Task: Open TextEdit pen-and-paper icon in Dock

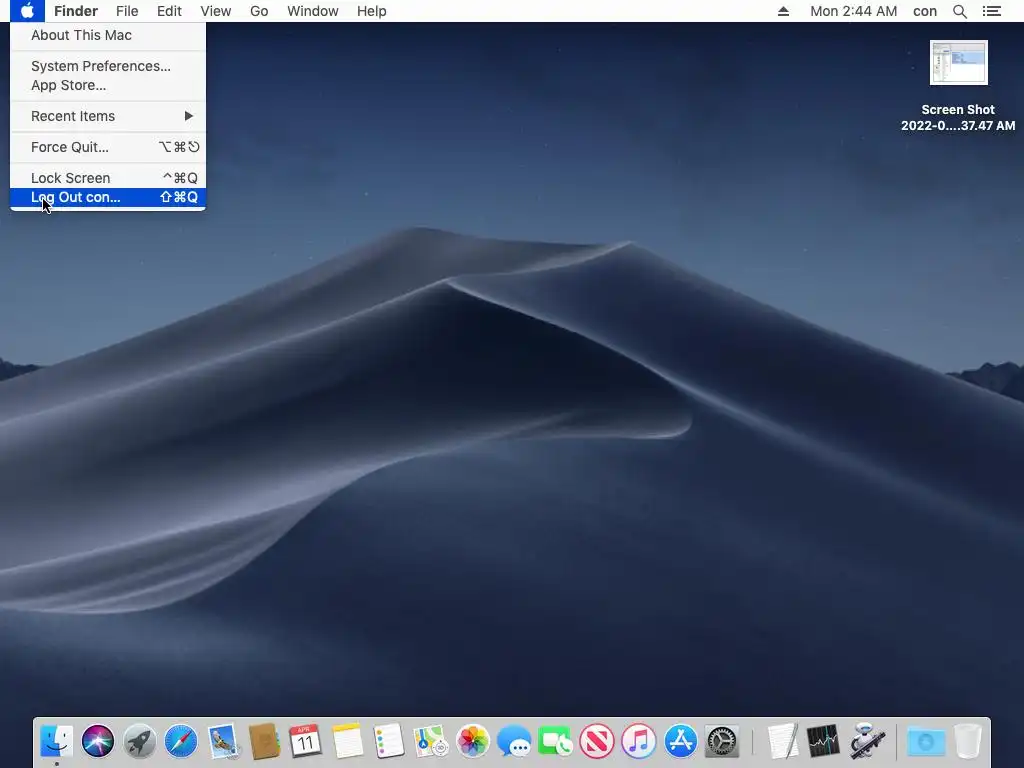Action: click(x=782, y=741)
